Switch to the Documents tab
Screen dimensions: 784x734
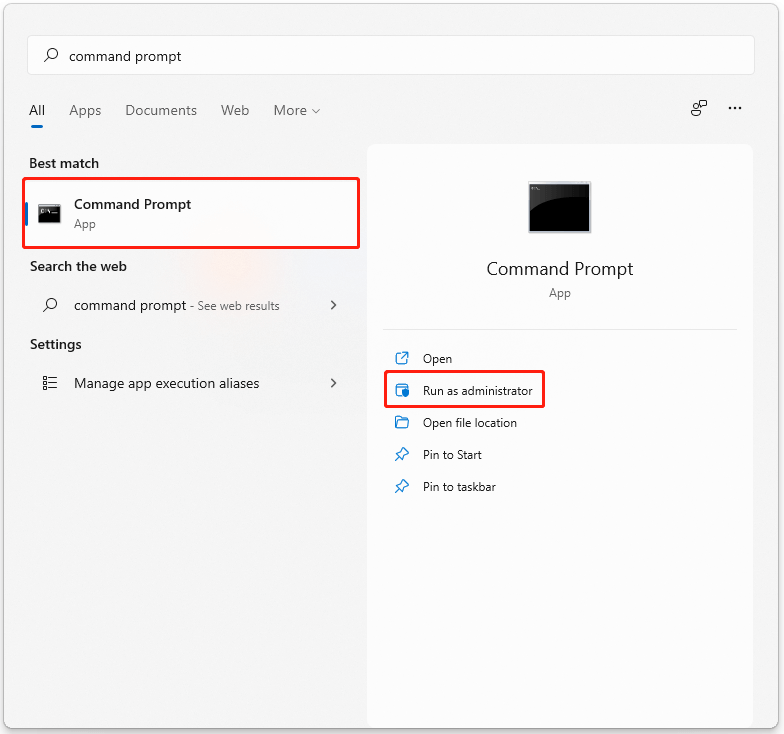point(161,110)
